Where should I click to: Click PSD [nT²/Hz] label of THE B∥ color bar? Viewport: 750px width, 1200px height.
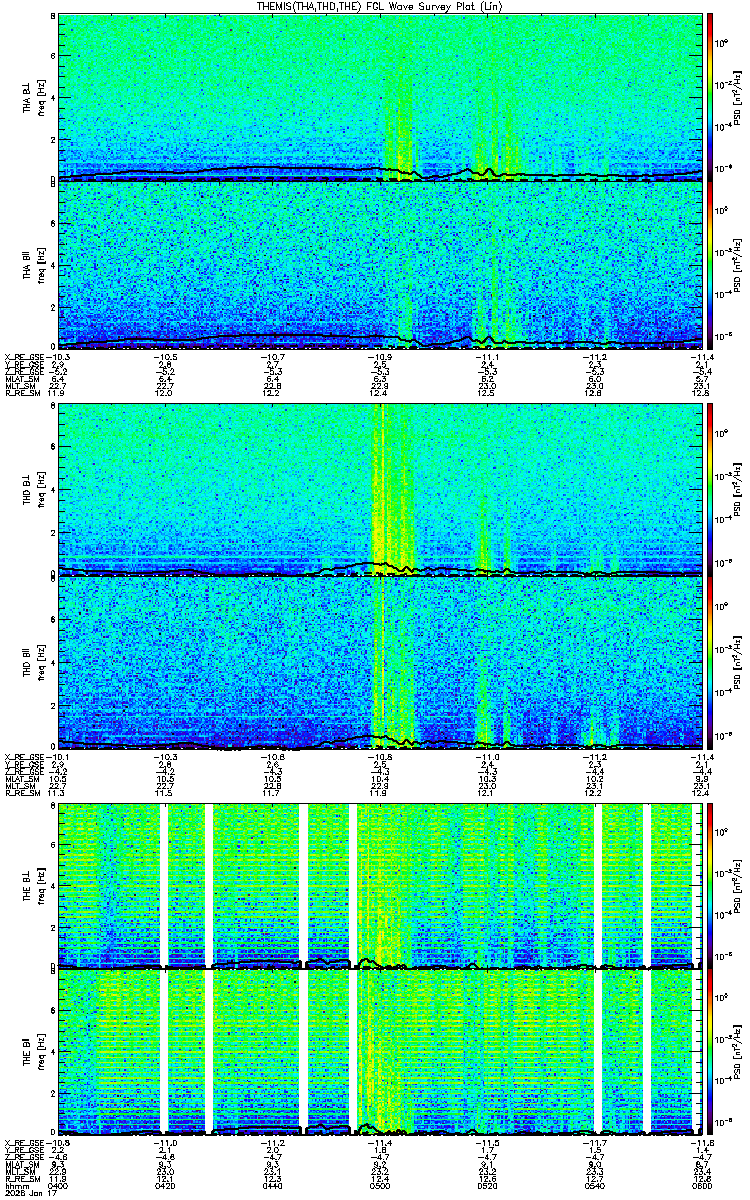pos(738,1053)
